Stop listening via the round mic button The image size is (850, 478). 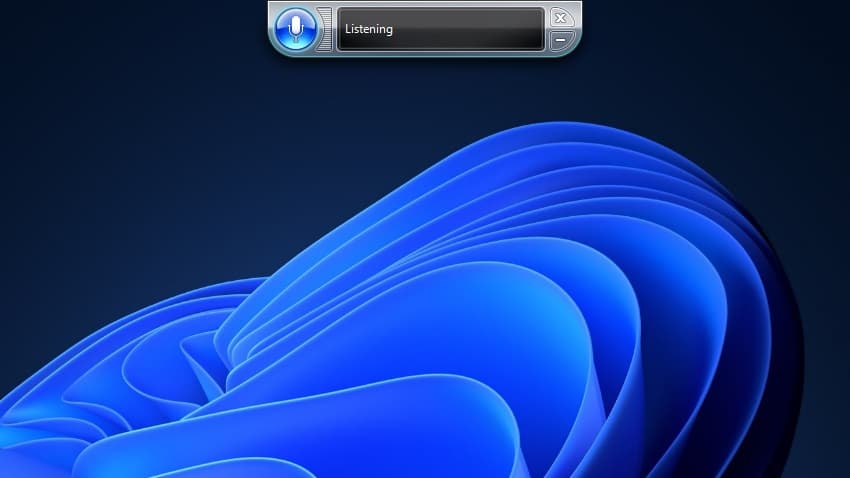coord(295,29)
